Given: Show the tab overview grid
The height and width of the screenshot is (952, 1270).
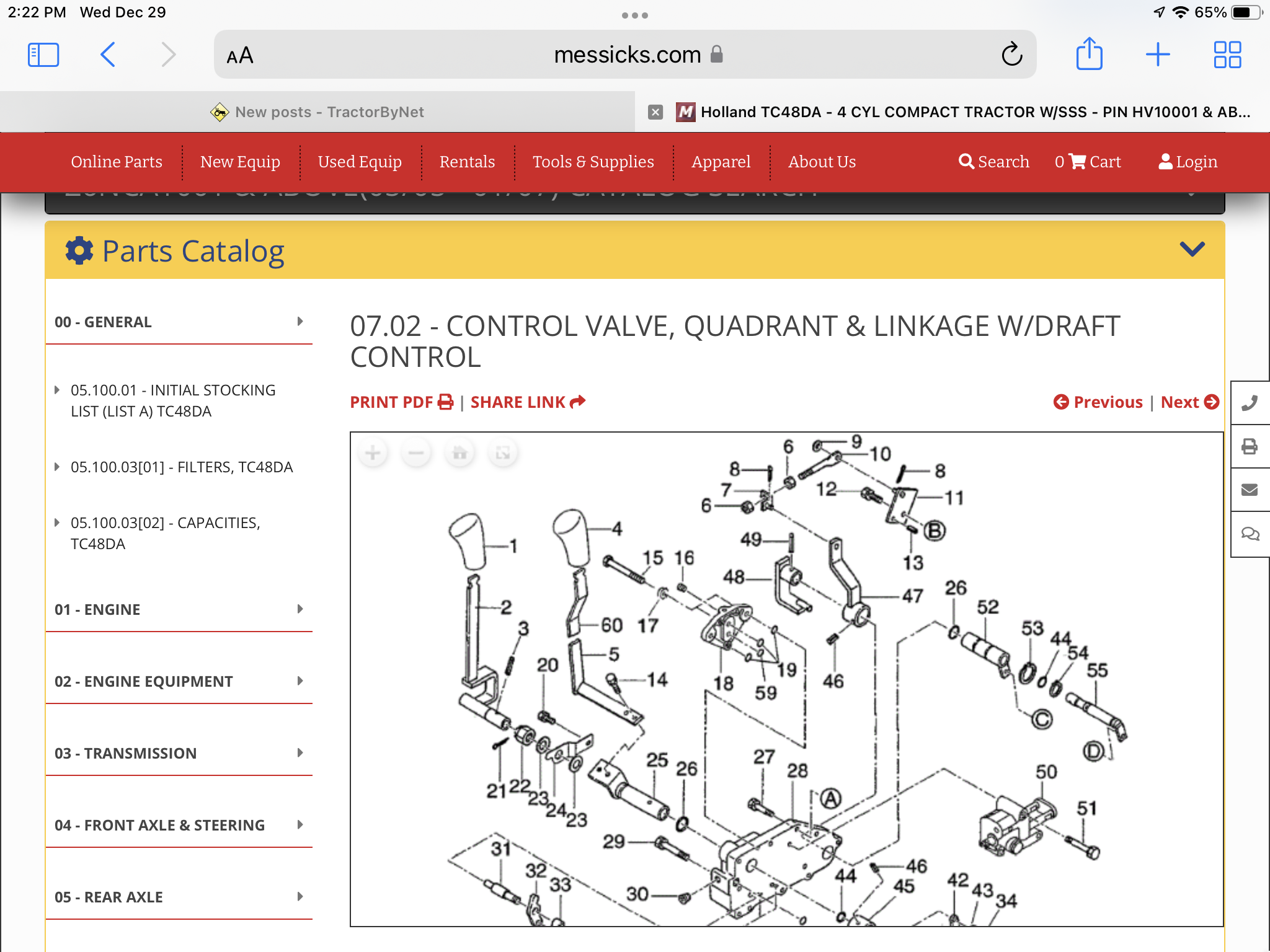Looking at the screenshot, I should click(1227, 55).
